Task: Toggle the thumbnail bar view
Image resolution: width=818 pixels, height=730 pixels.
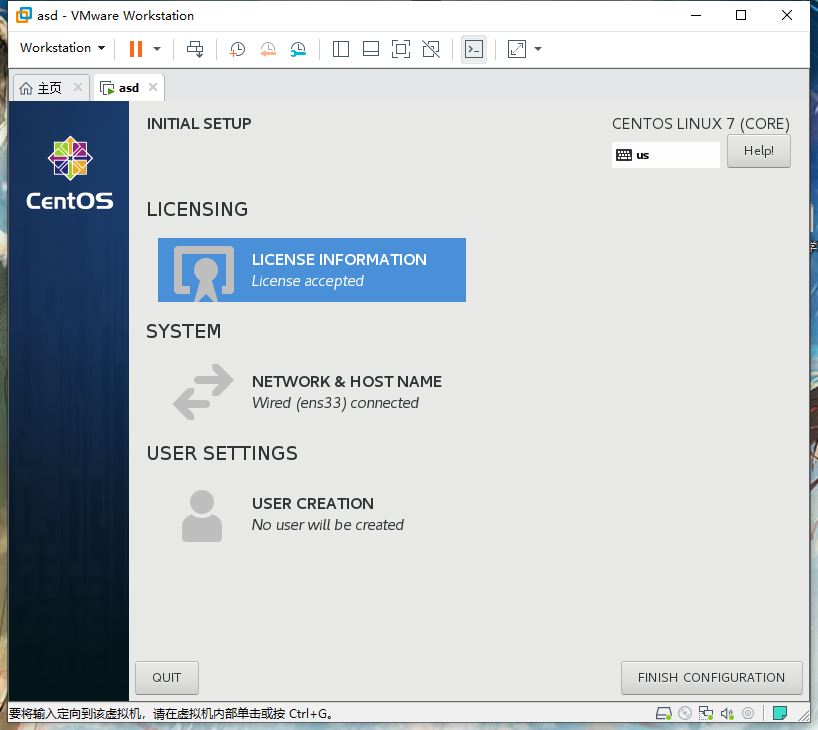Action: click(371, 49)
